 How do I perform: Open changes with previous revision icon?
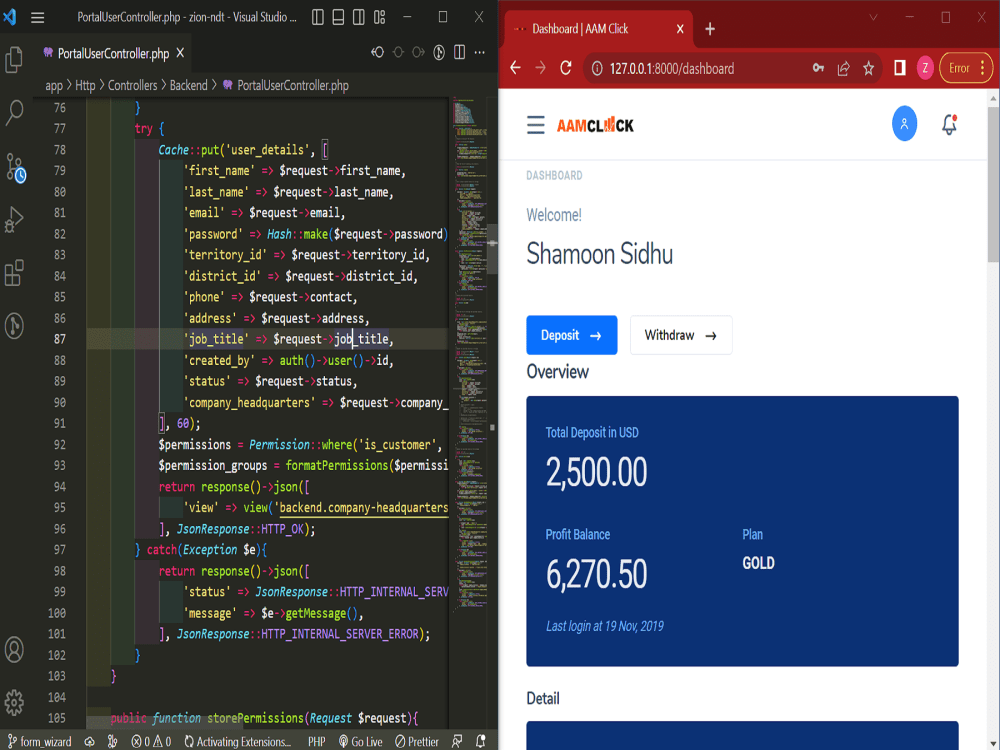point(378,52)
